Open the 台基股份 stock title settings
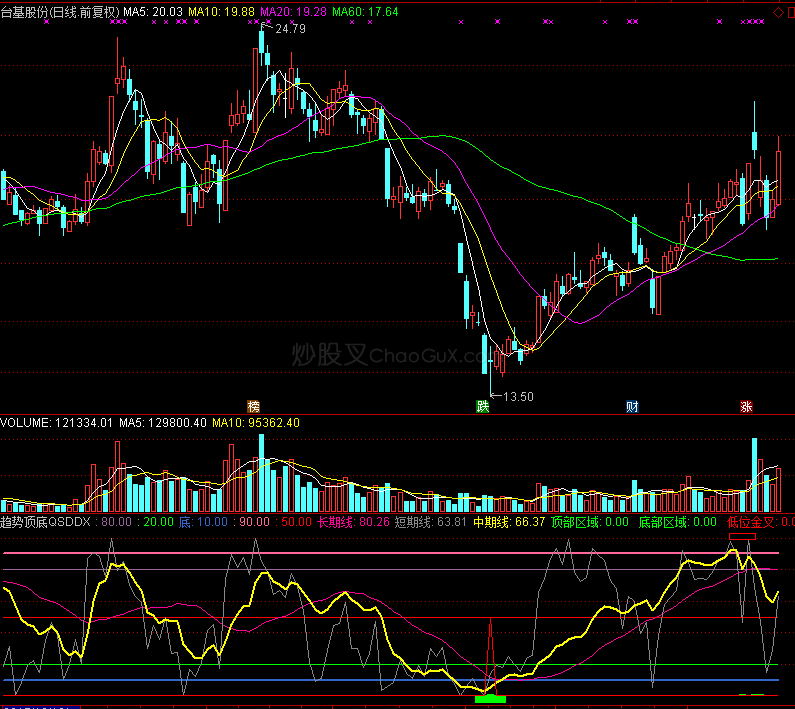 click(x=59, y=11)
